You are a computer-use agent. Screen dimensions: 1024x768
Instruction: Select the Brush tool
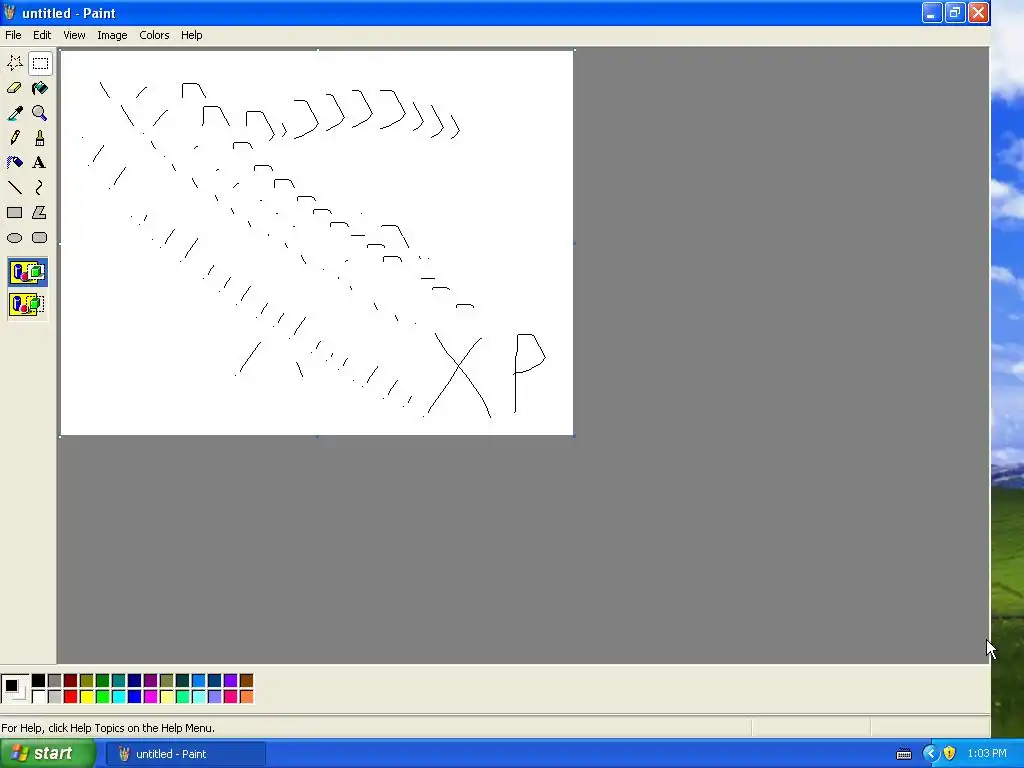point(40,138)
